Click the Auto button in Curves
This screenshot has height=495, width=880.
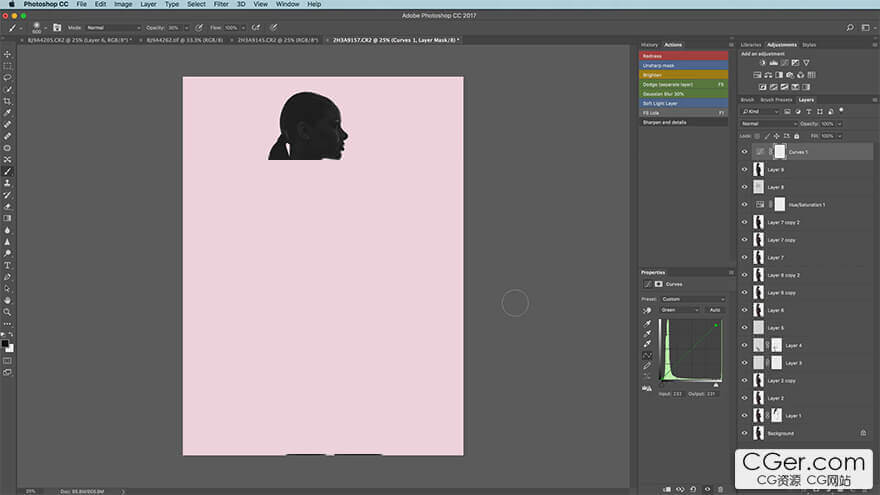pyautogui.click(x=714, y=310)
